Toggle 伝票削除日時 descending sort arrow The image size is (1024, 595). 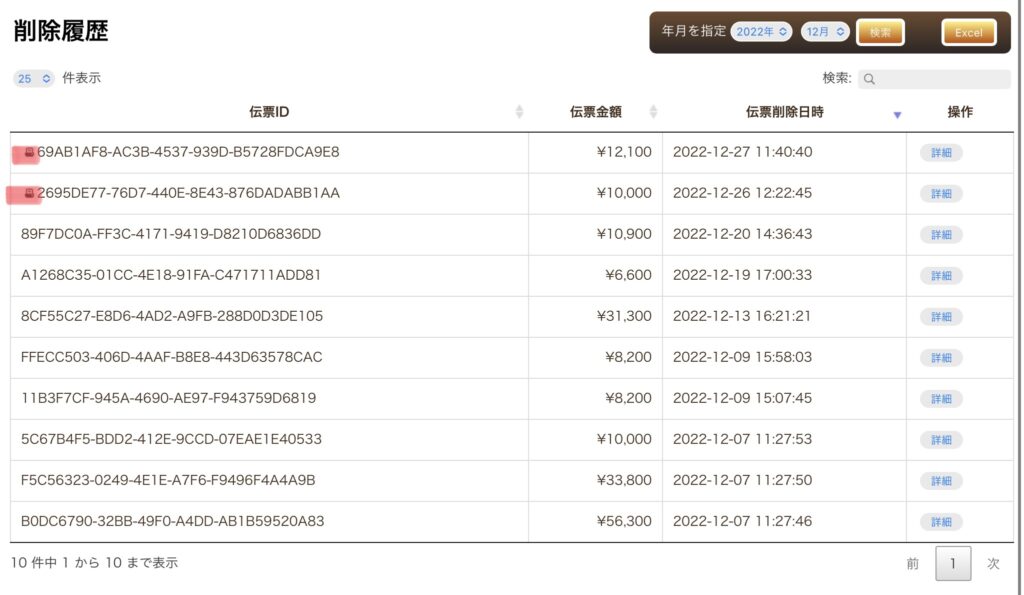tap(897, 115)
